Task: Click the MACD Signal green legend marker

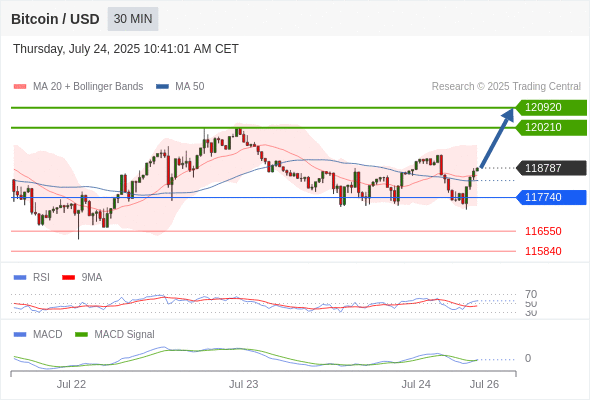Action: tap(81, 335)
